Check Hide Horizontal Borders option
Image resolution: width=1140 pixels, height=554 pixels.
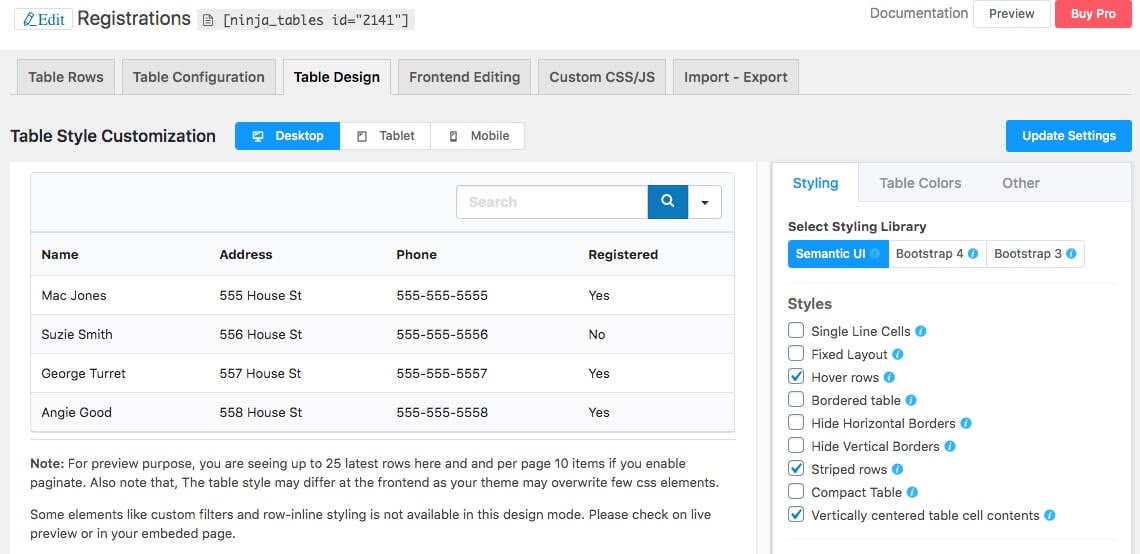pyautogui.click(x=796, y=422)
